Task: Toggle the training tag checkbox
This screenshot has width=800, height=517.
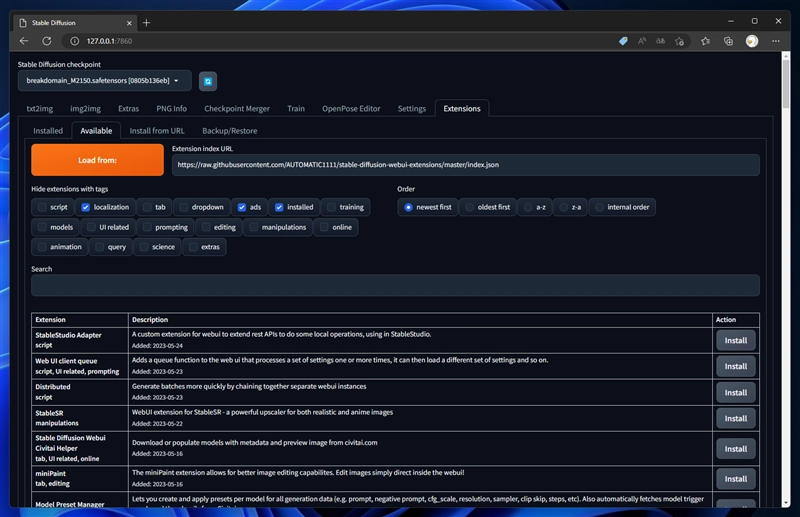Action: 332,207
